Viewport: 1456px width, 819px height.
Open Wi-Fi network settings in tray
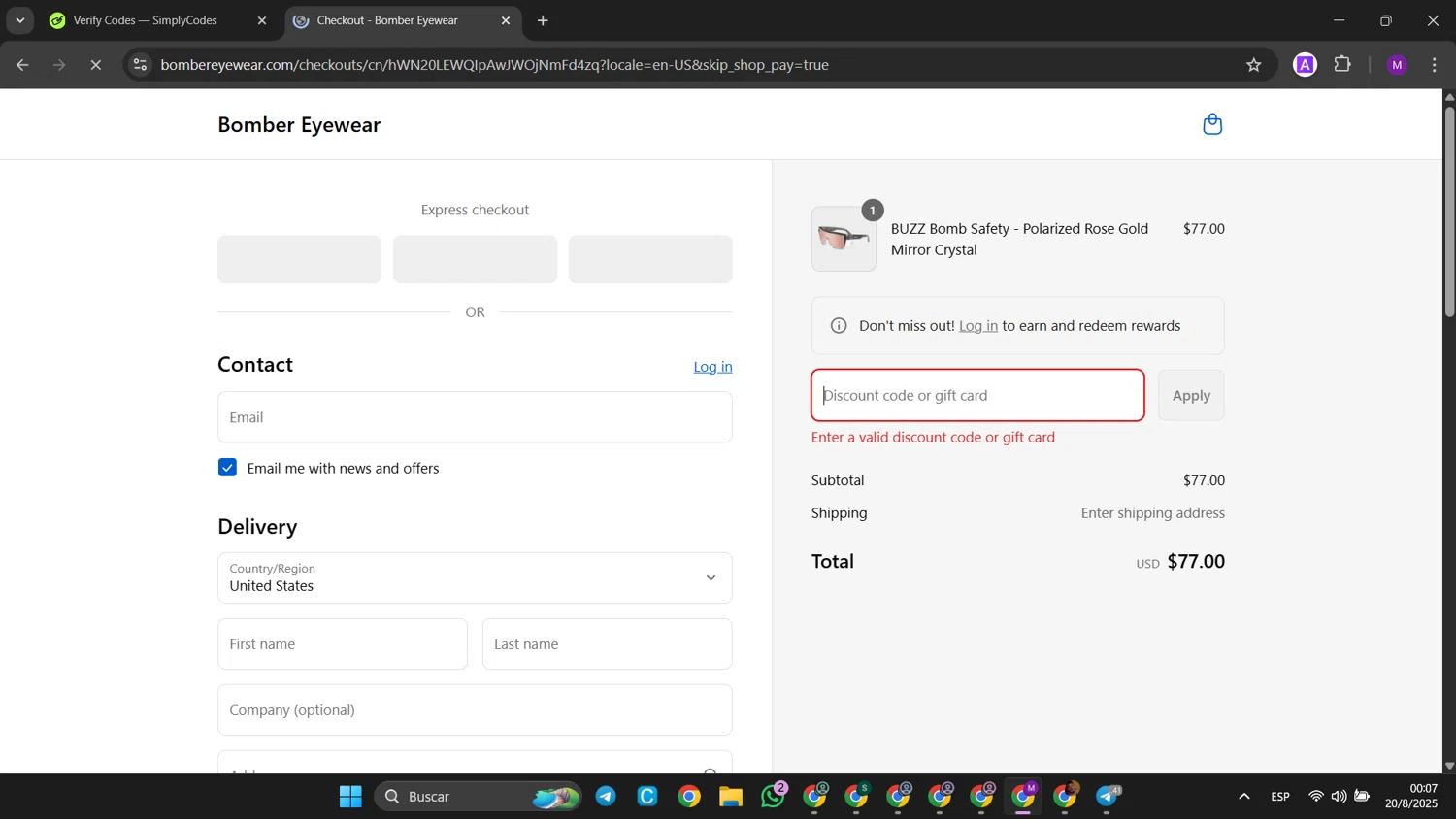(1315, 797)
